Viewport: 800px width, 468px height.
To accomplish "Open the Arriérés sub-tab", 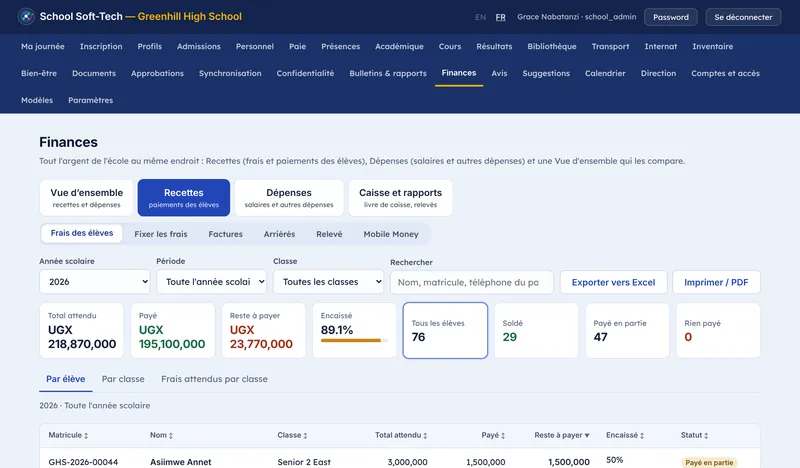I will click(x=279, y=234).
